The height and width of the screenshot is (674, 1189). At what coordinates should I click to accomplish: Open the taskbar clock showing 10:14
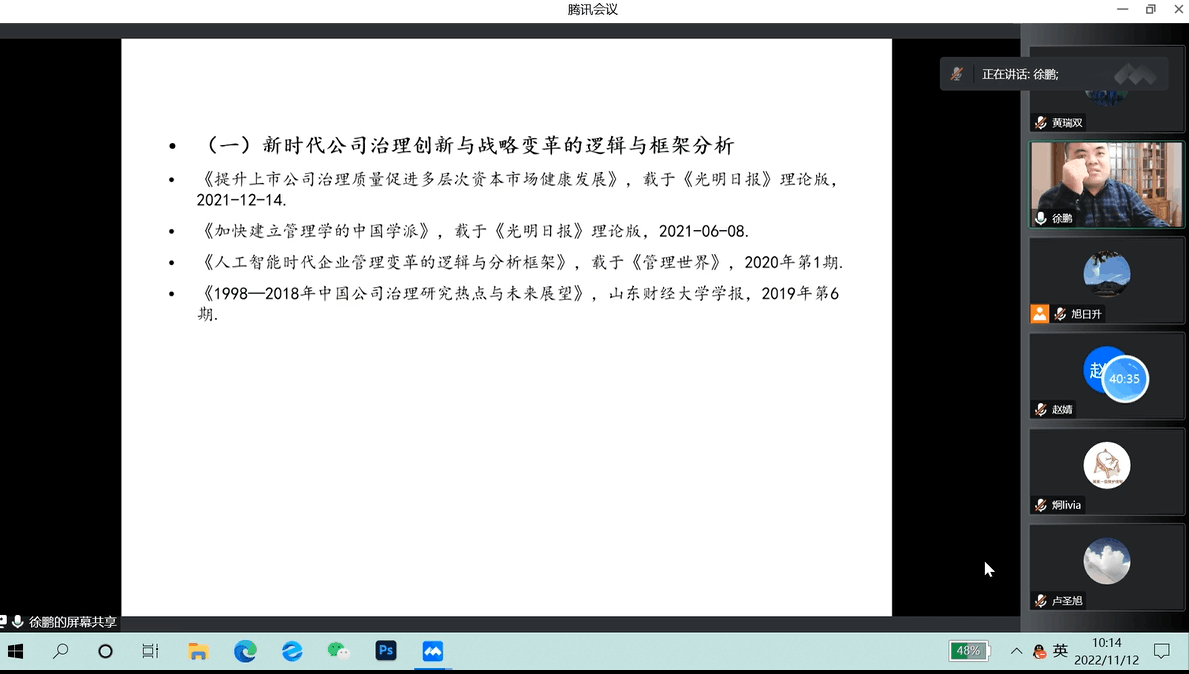[x=1106, y=651]
